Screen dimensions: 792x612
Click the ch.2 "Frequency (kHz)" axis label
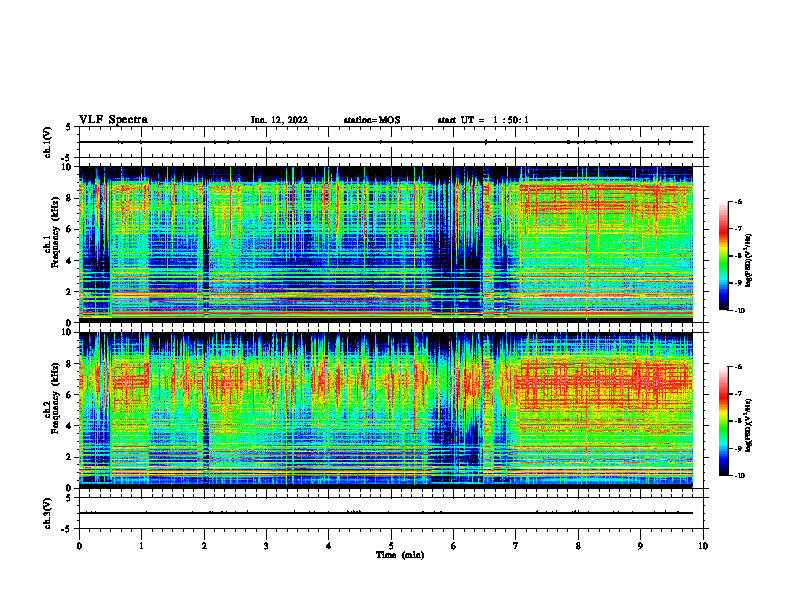pyautogui.click(x=56, y=398)
